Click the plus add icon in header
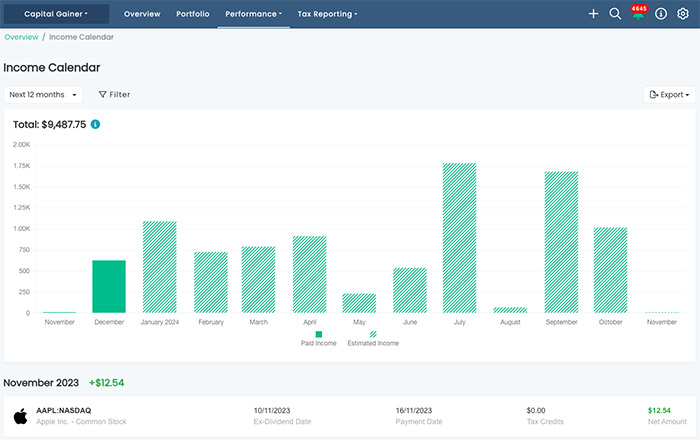 pos(593,14)
